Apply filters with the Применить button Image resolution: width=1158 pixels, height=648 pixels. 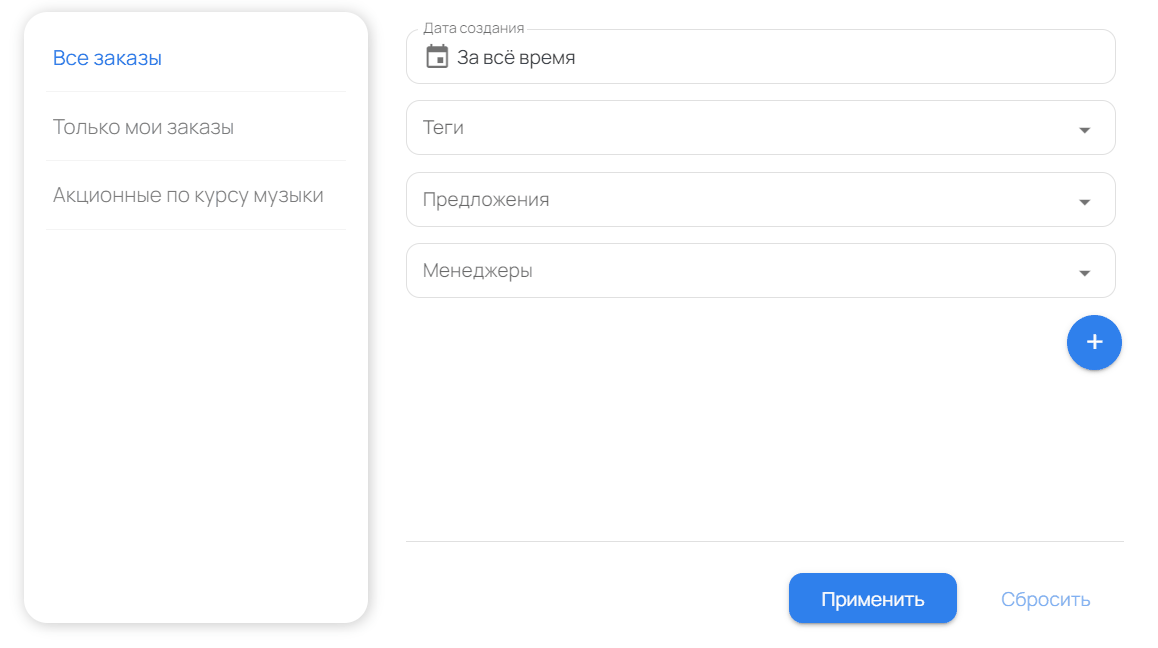pyautogui.click(x=872, y=598)
